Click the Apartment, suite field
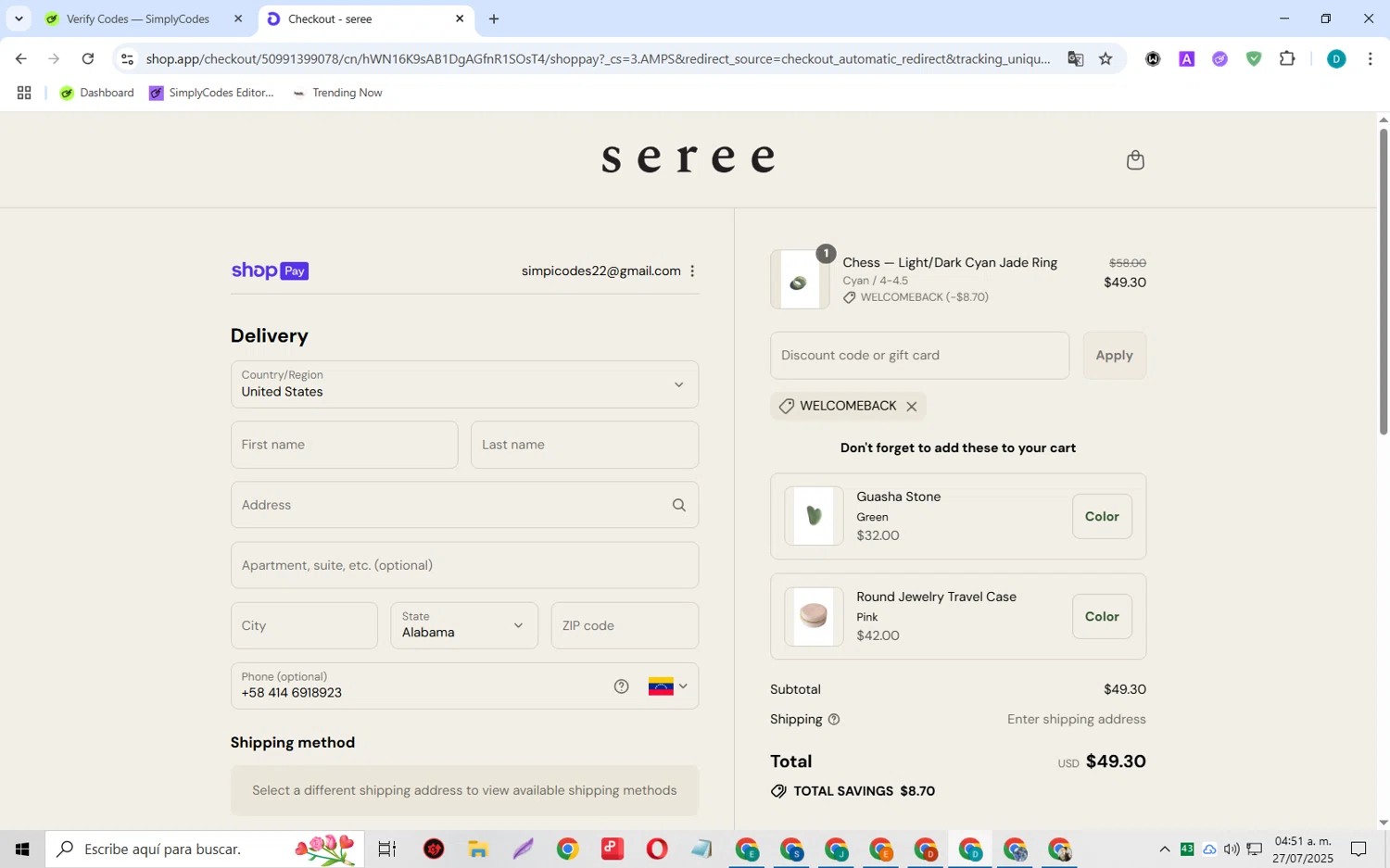The width and height of the screenshot is (1390, 868). coord(464,565)
